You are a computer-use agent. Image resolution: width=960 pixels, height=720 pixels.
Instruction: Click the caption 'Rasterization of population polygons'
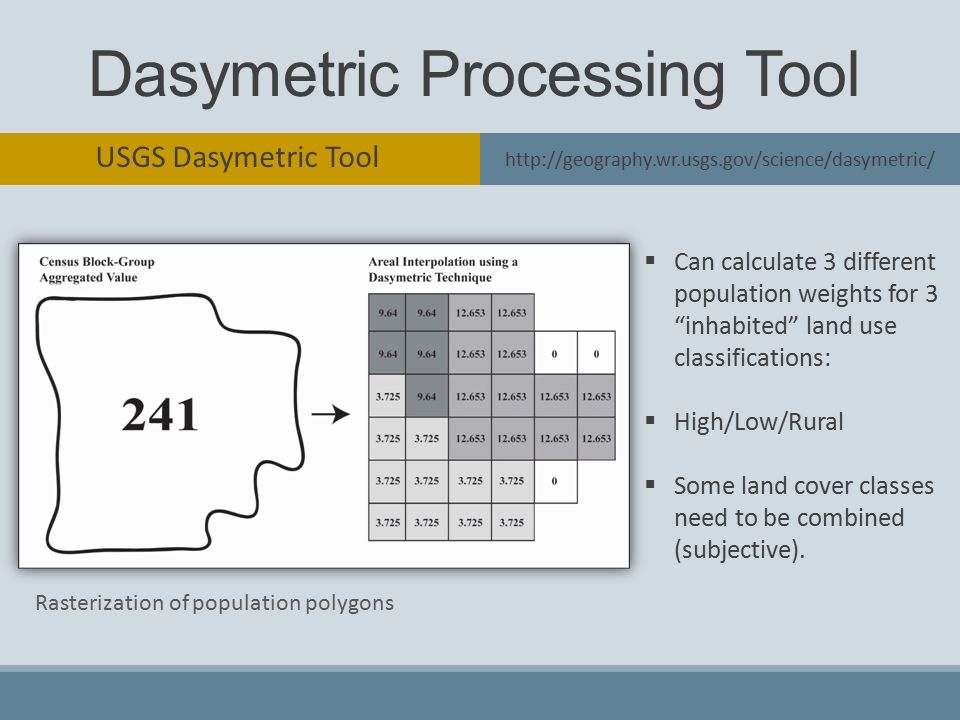coord(214,603)
